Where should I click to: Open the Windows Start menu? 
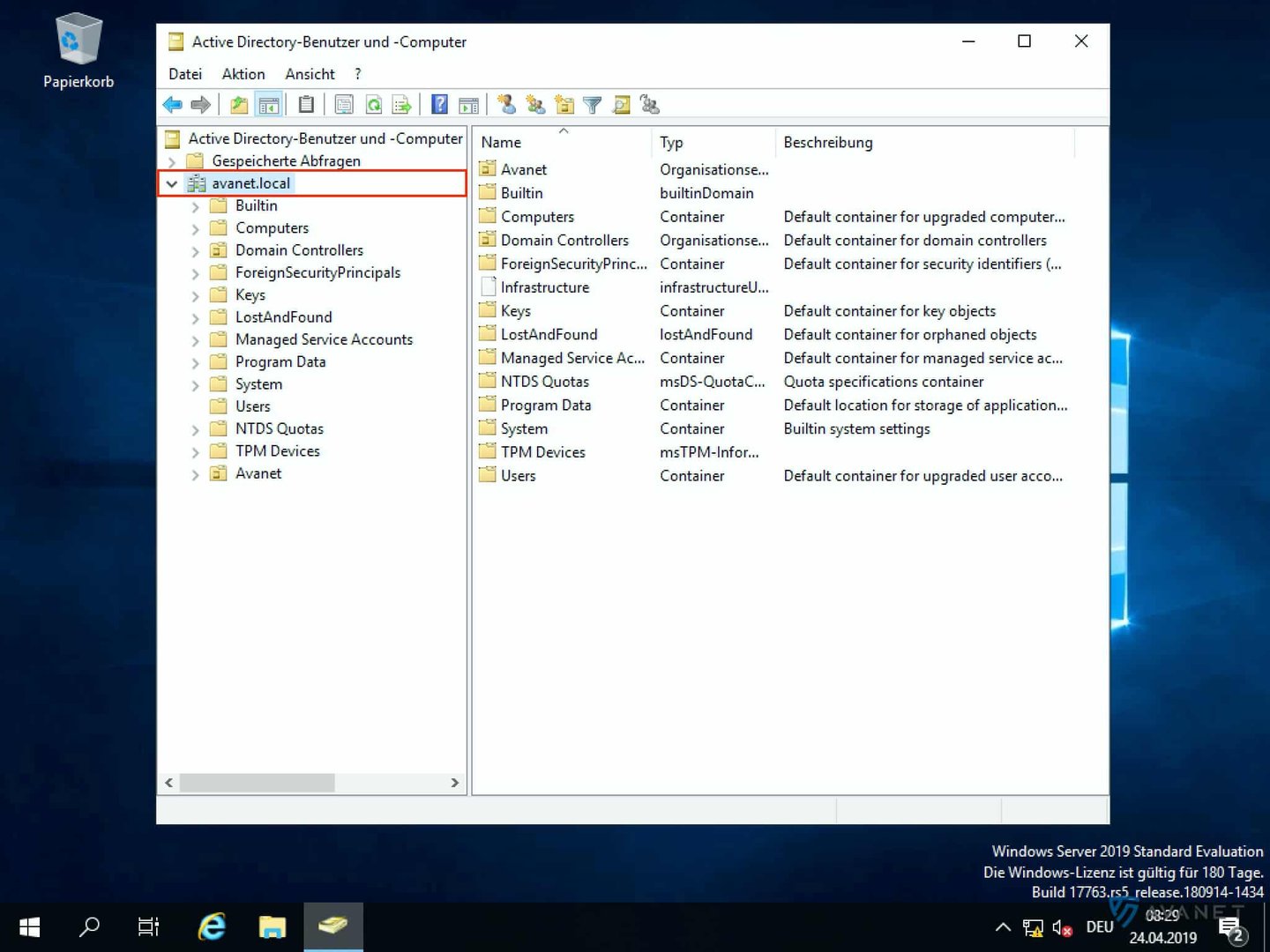(x=29, y=926)
